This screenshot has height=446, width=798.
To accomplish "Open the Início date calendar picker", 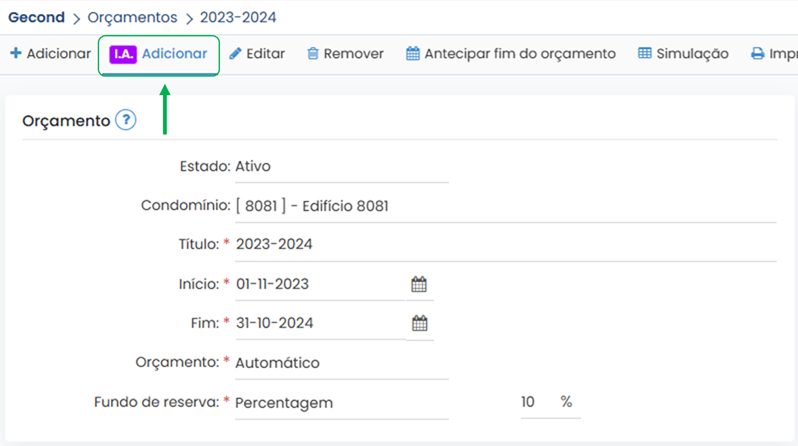I will 419,284.
